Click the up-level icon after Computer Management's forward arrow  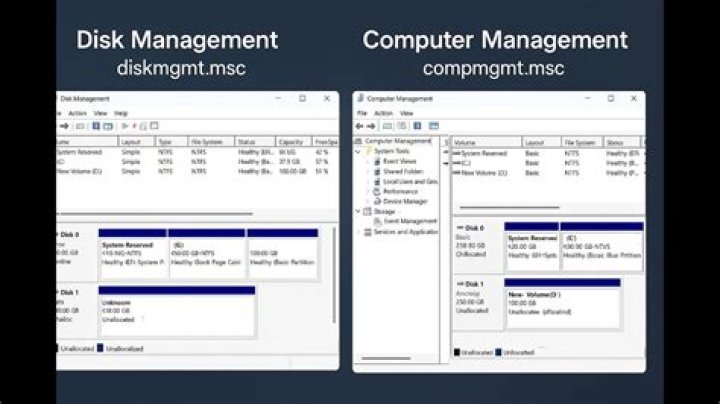point(388,126)
